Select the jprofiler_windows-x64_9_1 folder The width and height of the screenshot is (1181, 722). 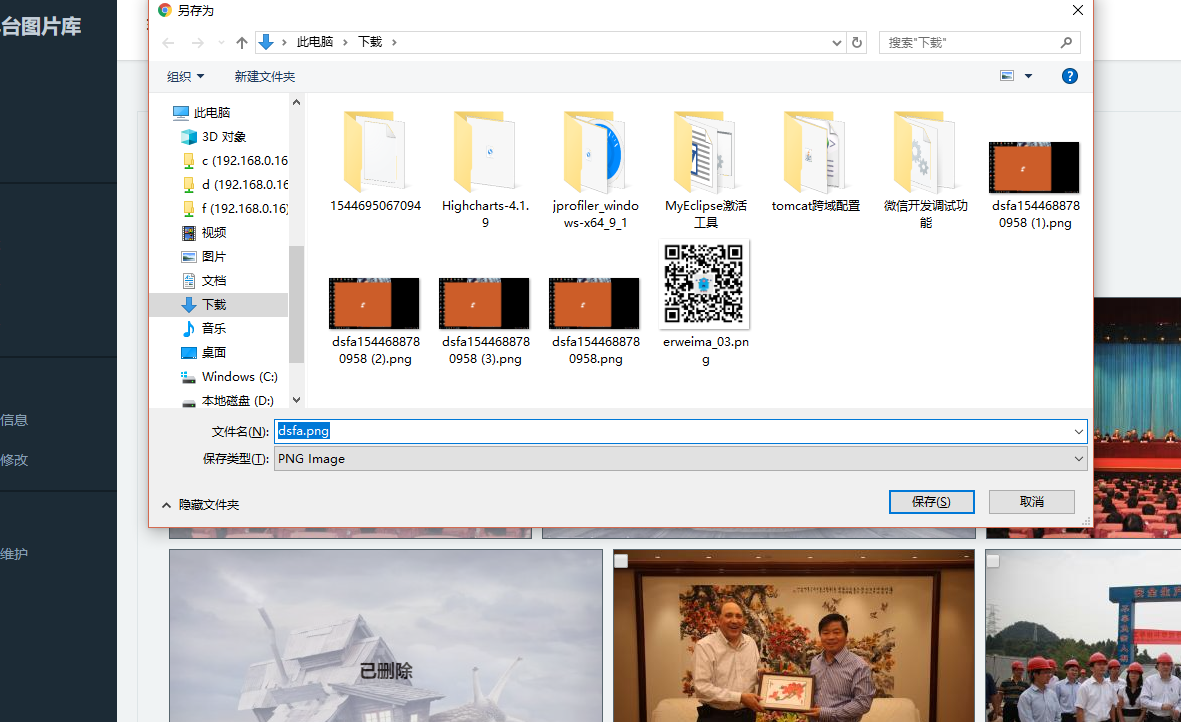595,169
